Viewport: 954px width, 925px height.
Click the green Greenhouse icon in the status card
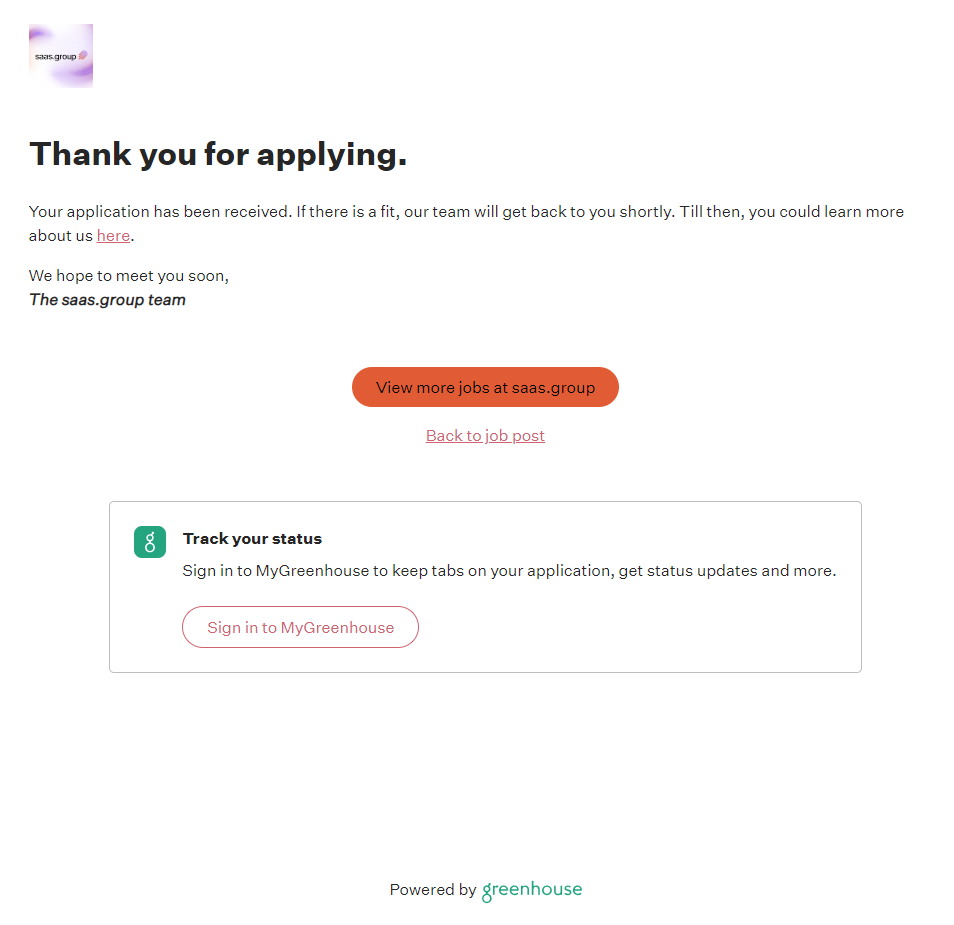pyautogui.click(x=150, y=542)
